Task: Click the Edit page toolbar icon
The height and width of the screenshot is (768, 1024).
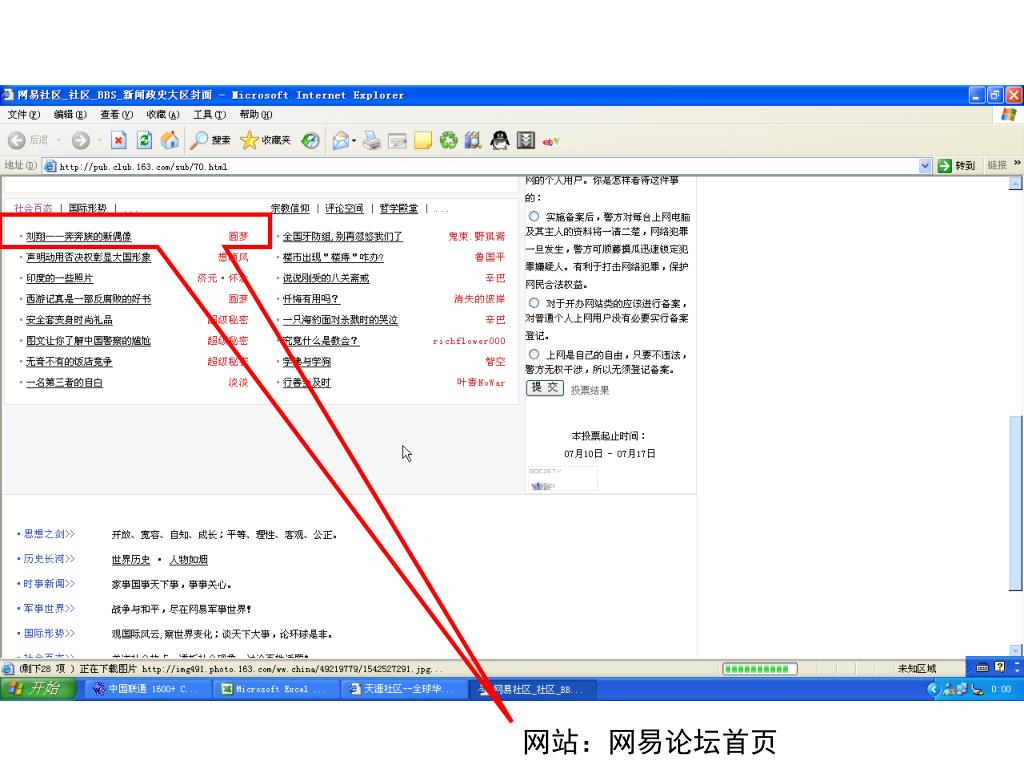Action: (397, 140)
